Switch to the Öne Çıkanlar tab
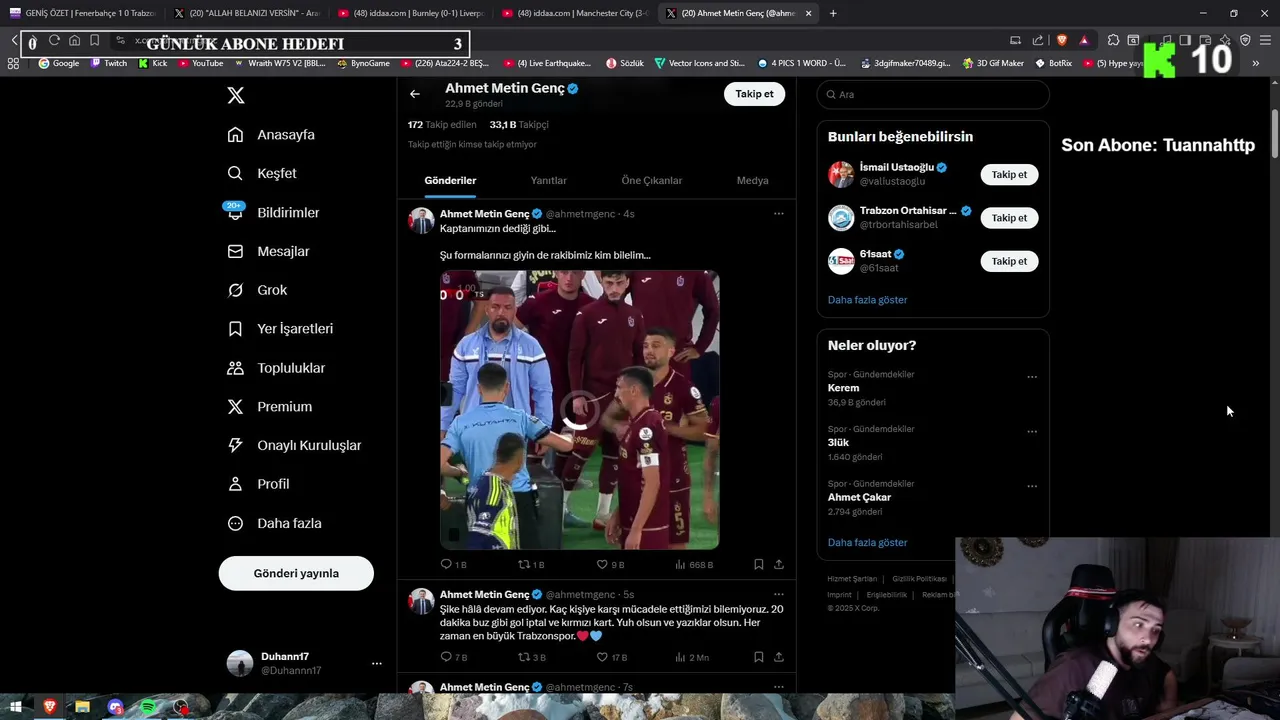 [652, 181]
